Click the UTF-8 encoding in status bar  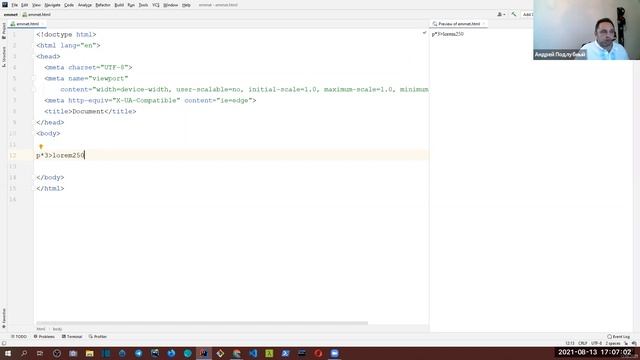[596, 343]
